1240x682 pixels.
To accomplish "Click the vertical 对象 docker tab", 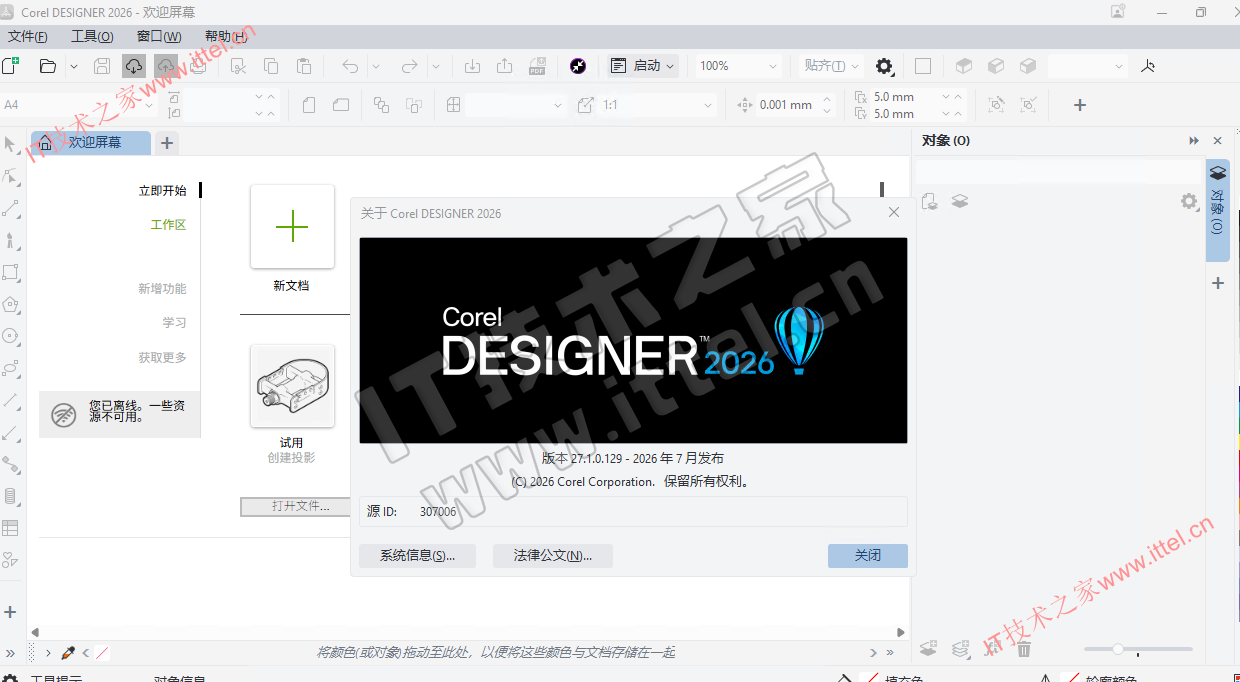I will (1217, 211).
